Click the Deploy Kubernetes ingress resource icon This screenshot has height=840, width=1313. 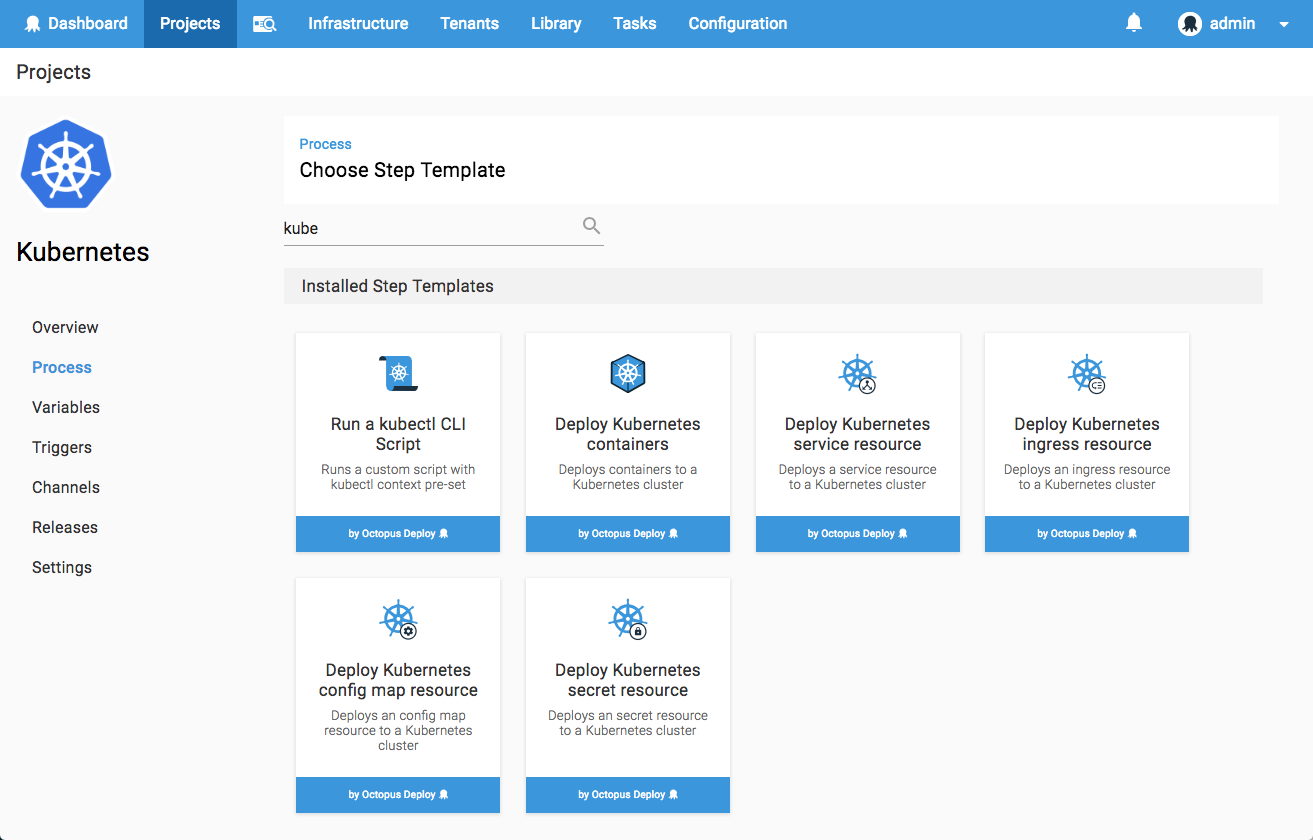click(1086, 372)
